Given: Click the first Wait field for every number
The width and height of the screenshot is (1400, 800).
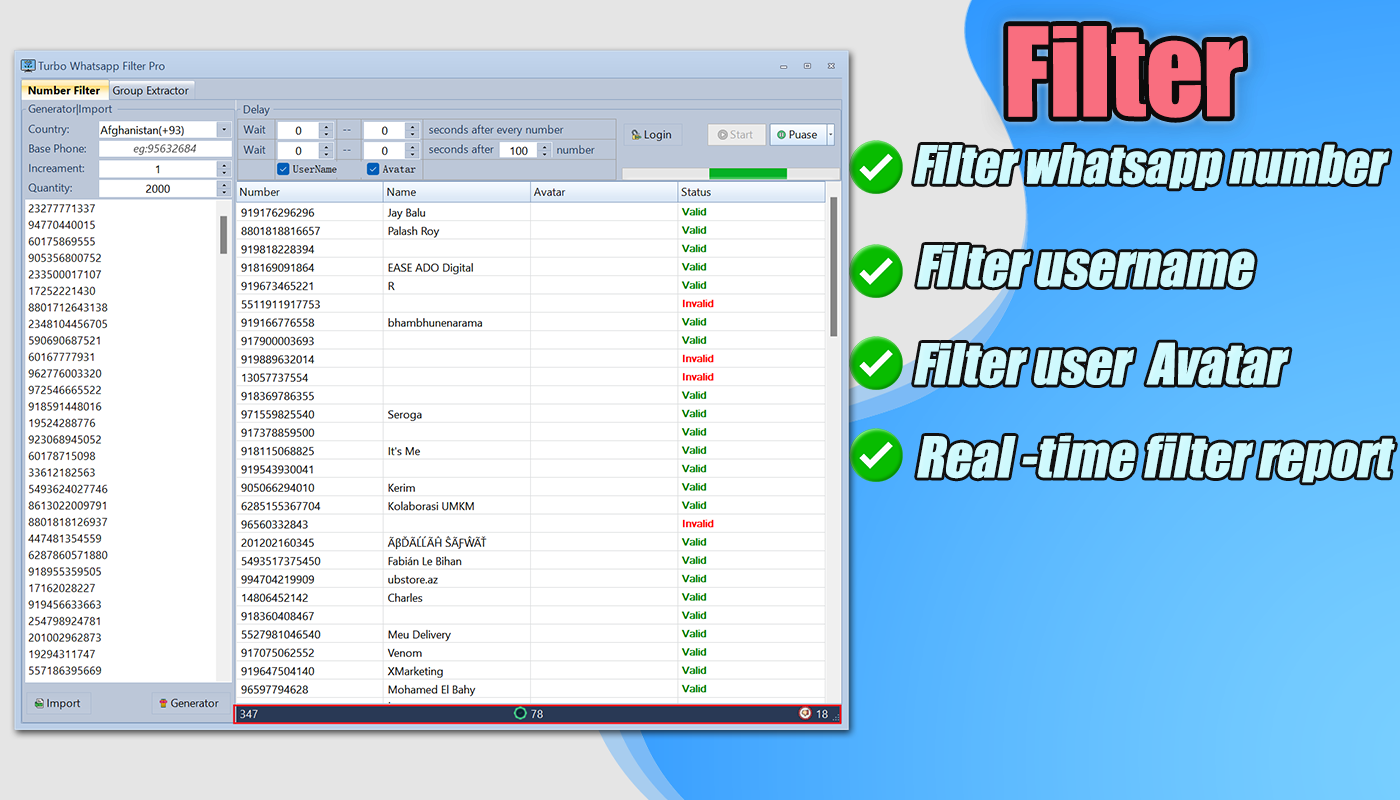Looking at the screenshot, I should click(298, 130).
